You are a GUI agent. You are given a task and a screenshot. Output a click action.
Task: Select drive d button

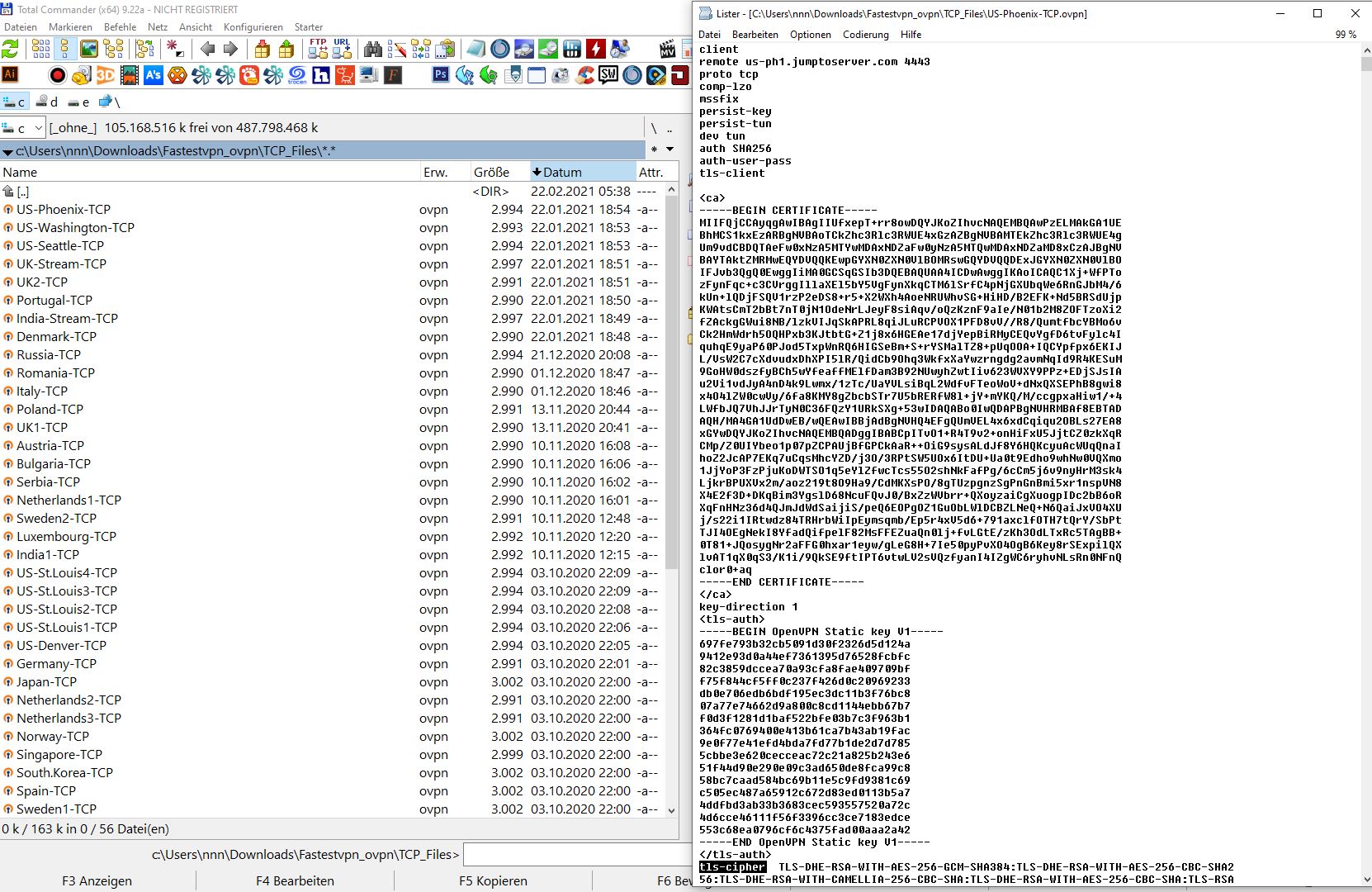[48, 102]
